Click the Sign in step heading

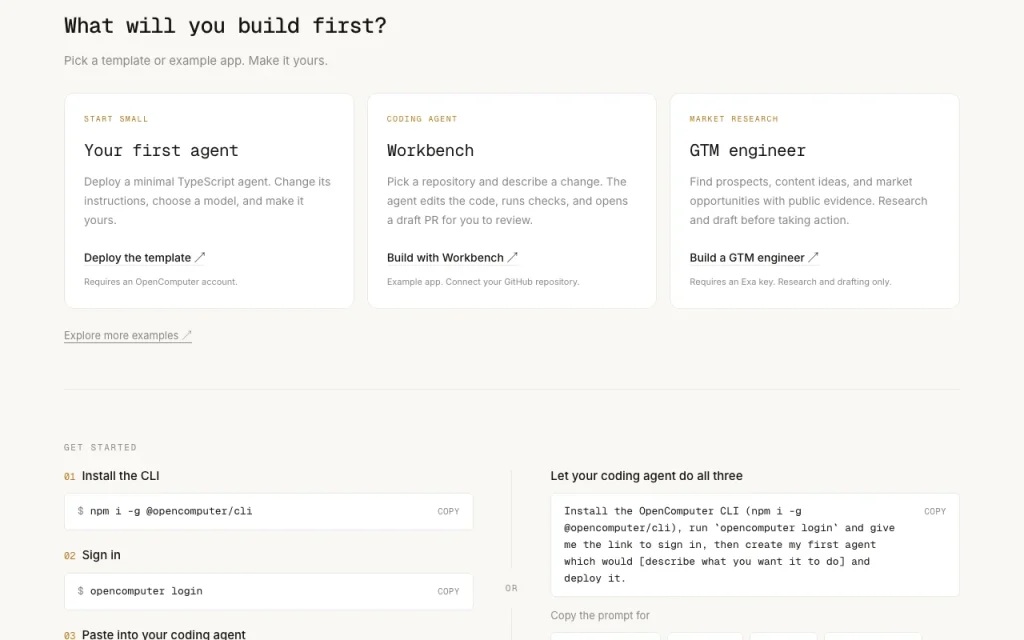click(x=101, y=555)
